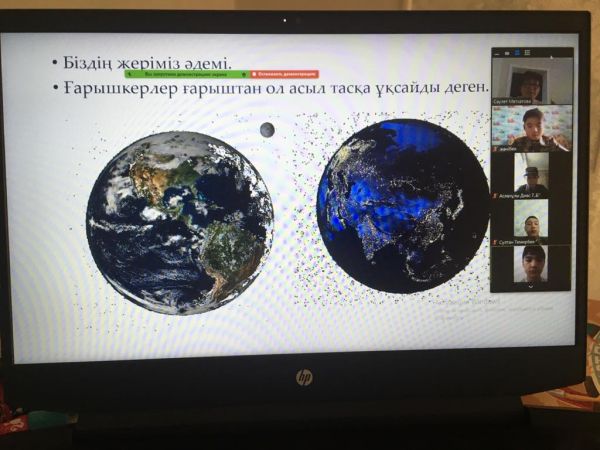Viewport: 600px width, 450px height.
Task: Click the daytime Earth image on slide
Action: [180, 220]
